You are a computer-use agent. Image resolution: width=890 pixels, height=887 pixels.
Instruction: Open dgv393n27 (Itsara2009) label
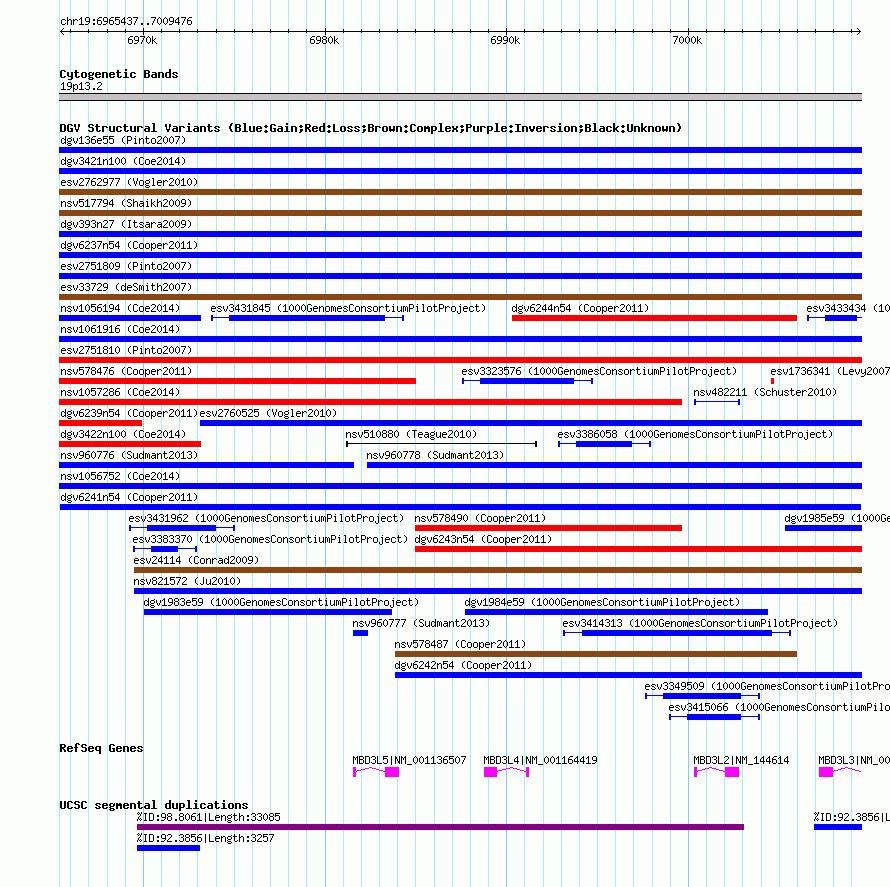click(x=126, y=224)
